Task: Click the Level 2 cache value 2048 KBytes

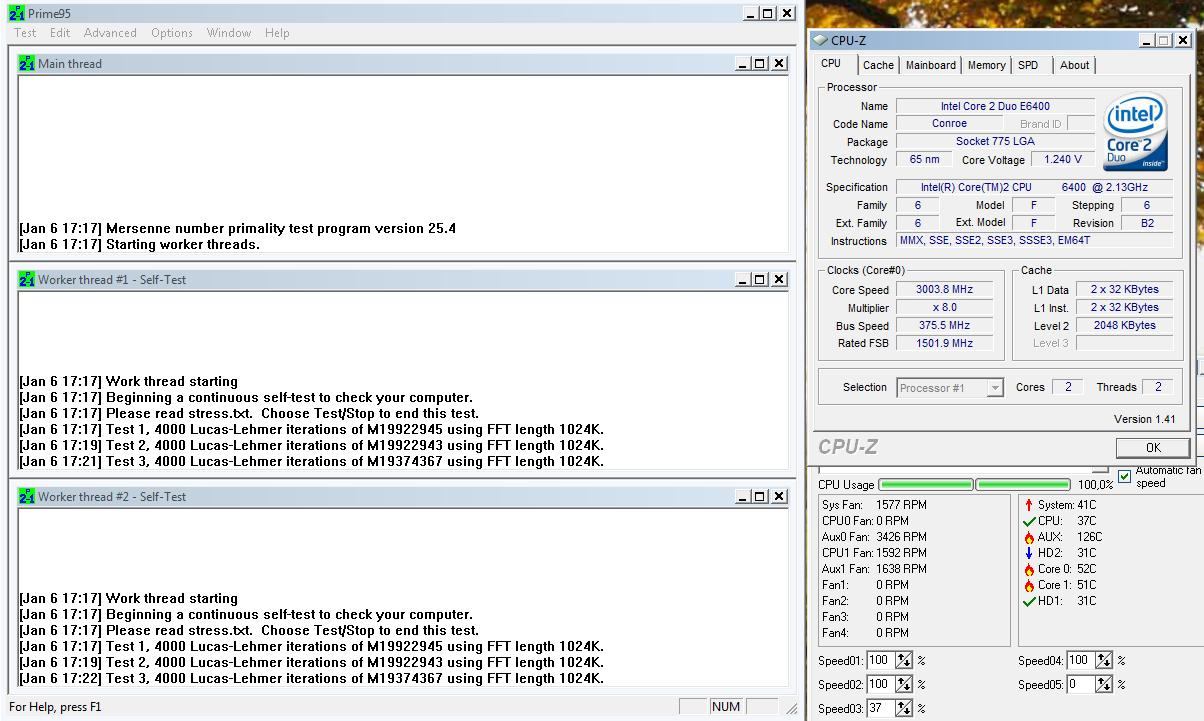Action: point(1125,325)
